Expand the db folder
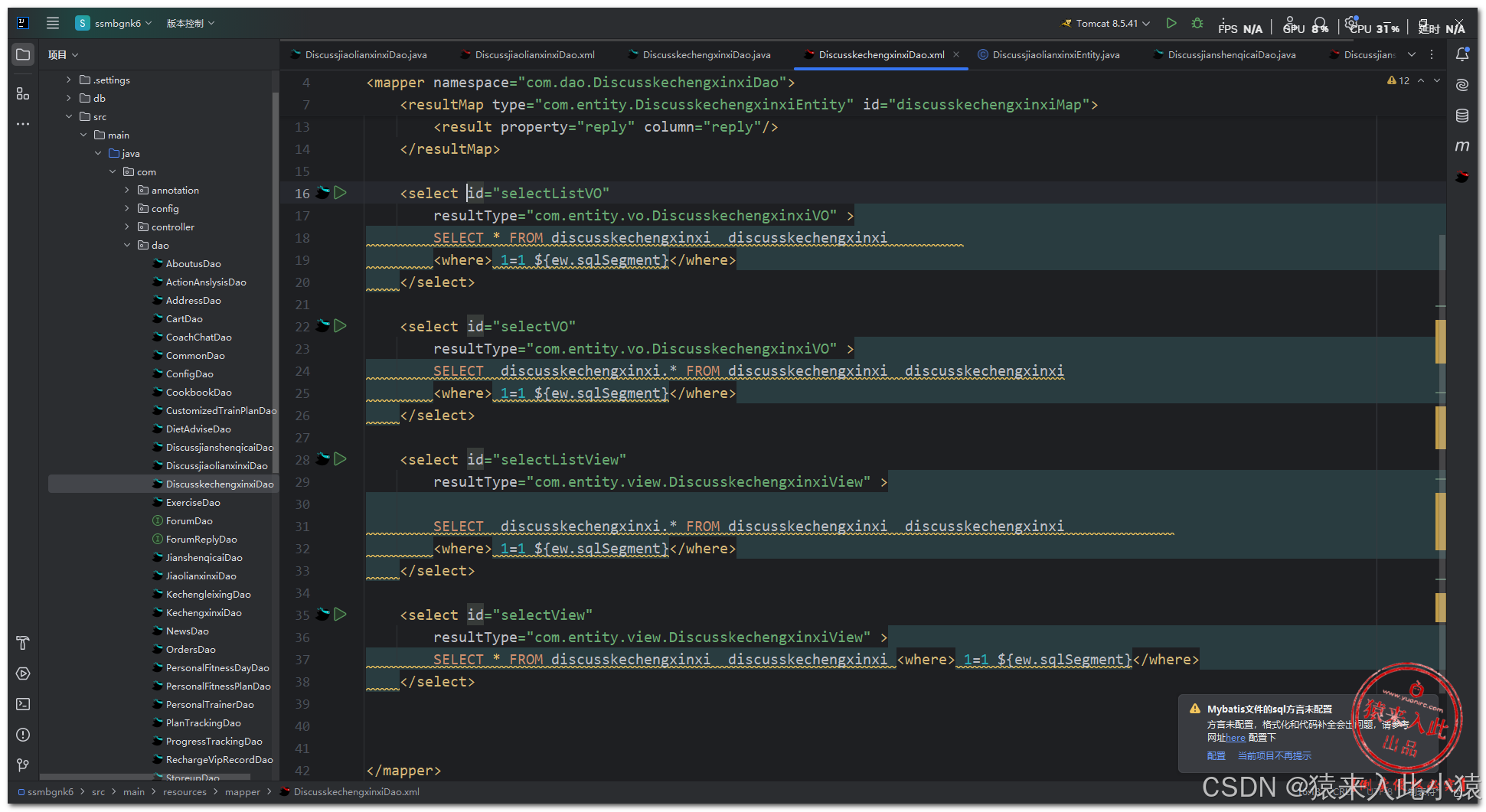The width and height of the screenshot is (1486, 812). (x=69, y=98)
